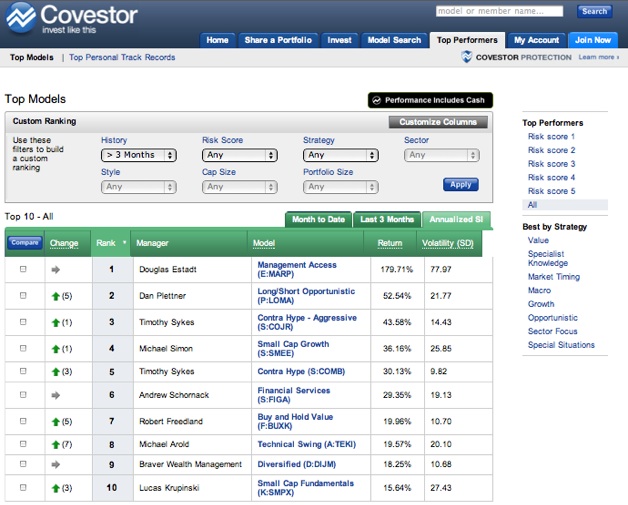Open Top Personal Track Records link
Image resolution: width=628 pixels, height=505 pixels.
pos(122,57)
